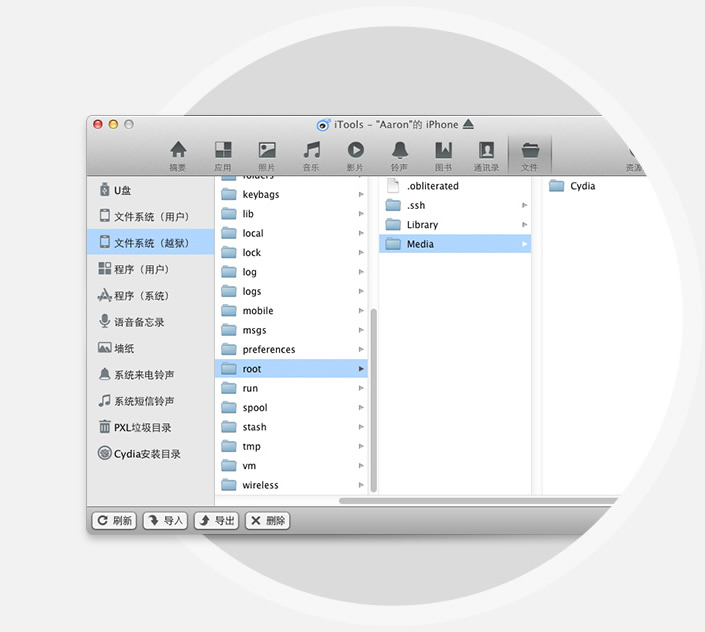Select the wireless folder
The height and width of the screenshot is (632, 705).
point(291,485)
